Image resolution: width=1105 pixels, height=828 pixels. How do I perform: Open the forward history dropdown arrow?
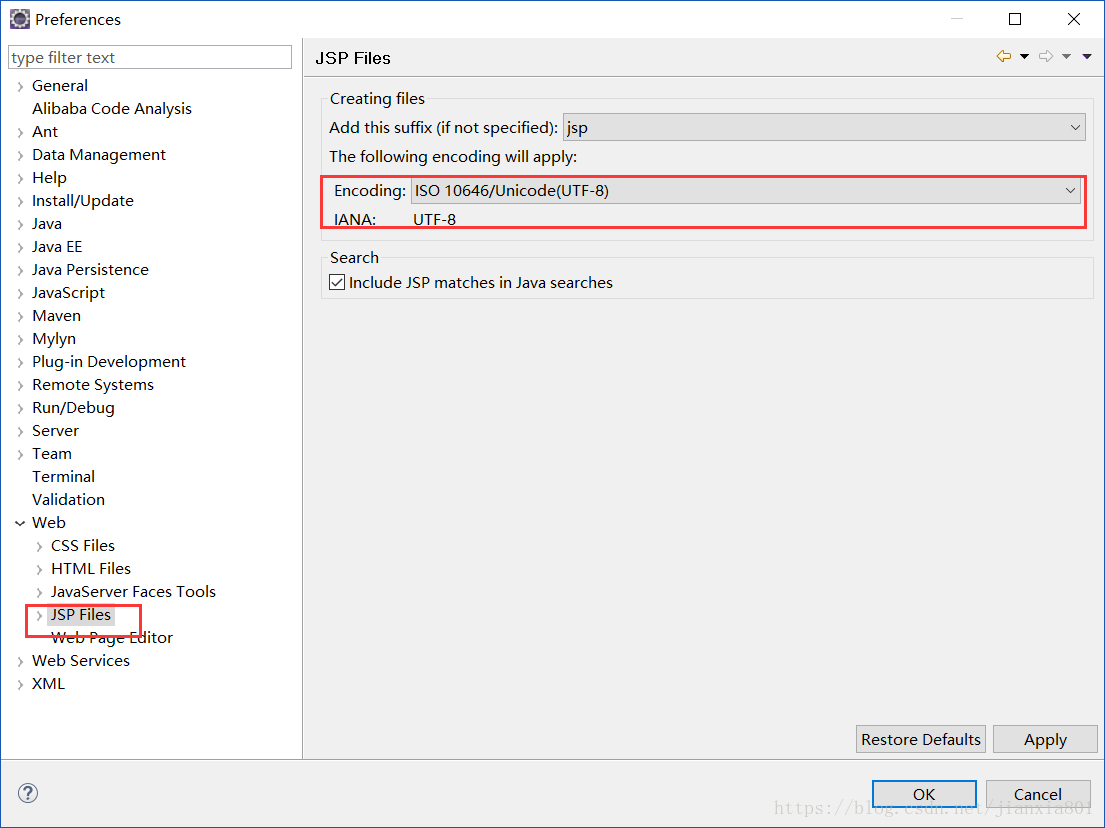coord(1067,56)
